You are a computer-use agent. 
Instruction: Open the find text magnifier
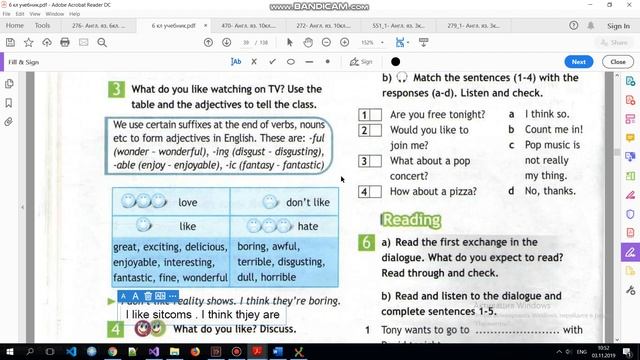pos(102,42)
